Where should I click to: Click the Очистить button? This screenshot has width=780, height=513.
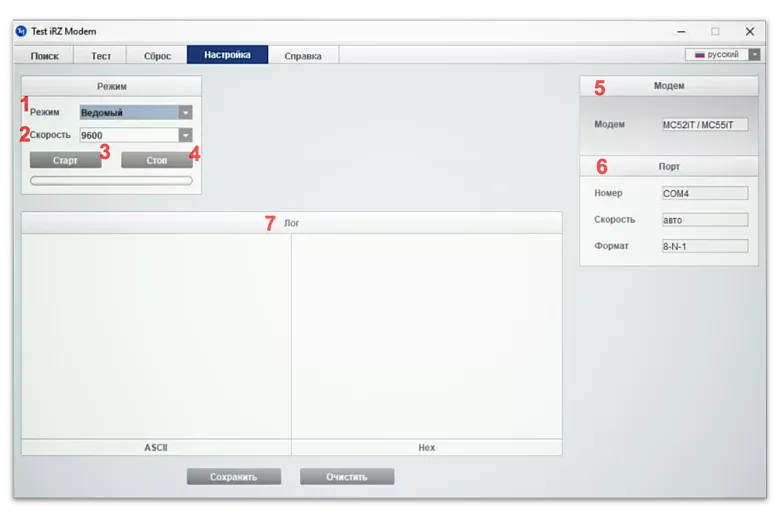pos(347,477)
